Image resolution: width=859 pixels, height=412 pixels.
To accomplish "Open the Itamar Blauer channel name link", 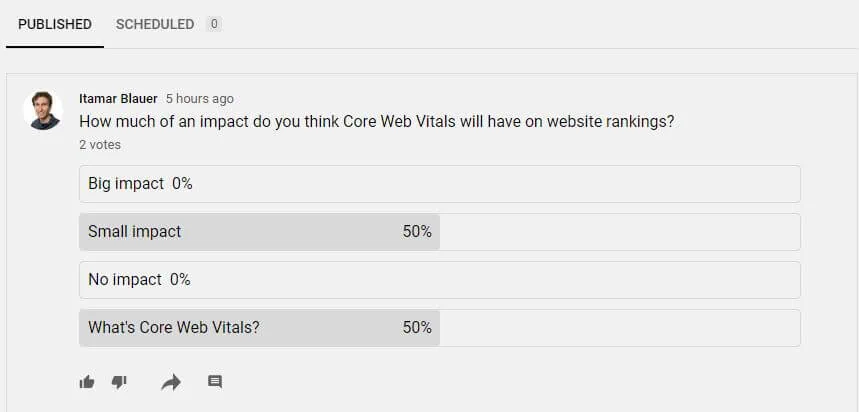I will tap(118, 99).
